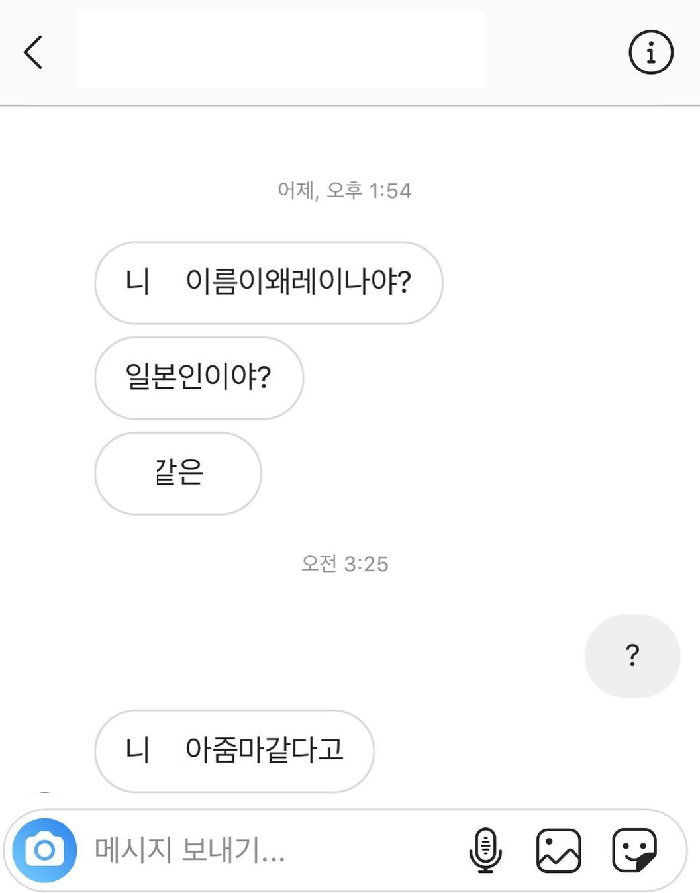Image resolution: width=700 pixels, height=893 pixels.
Task: Select the 아줌마같다고 message bubble
Action: click(x=234, y=751)
